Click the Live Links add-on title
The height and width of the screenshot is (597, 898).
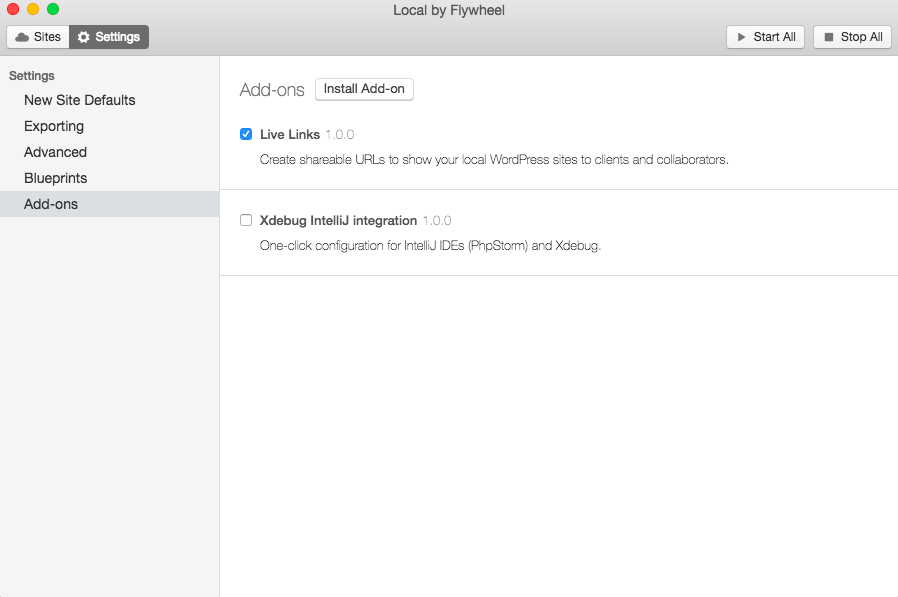290,135
